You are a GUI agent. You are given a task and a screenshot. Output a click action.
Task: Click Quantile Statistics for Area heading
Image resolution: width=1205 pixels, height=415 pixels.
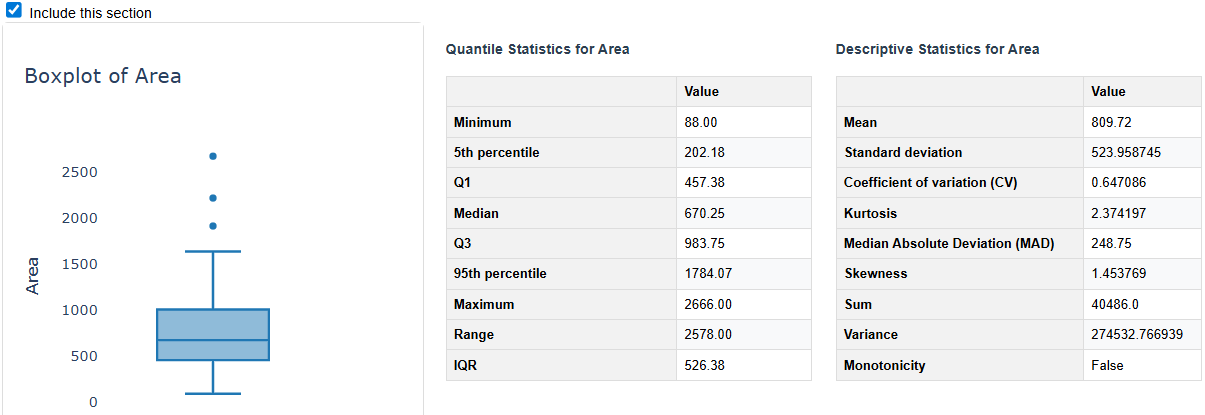coord(537,49)
